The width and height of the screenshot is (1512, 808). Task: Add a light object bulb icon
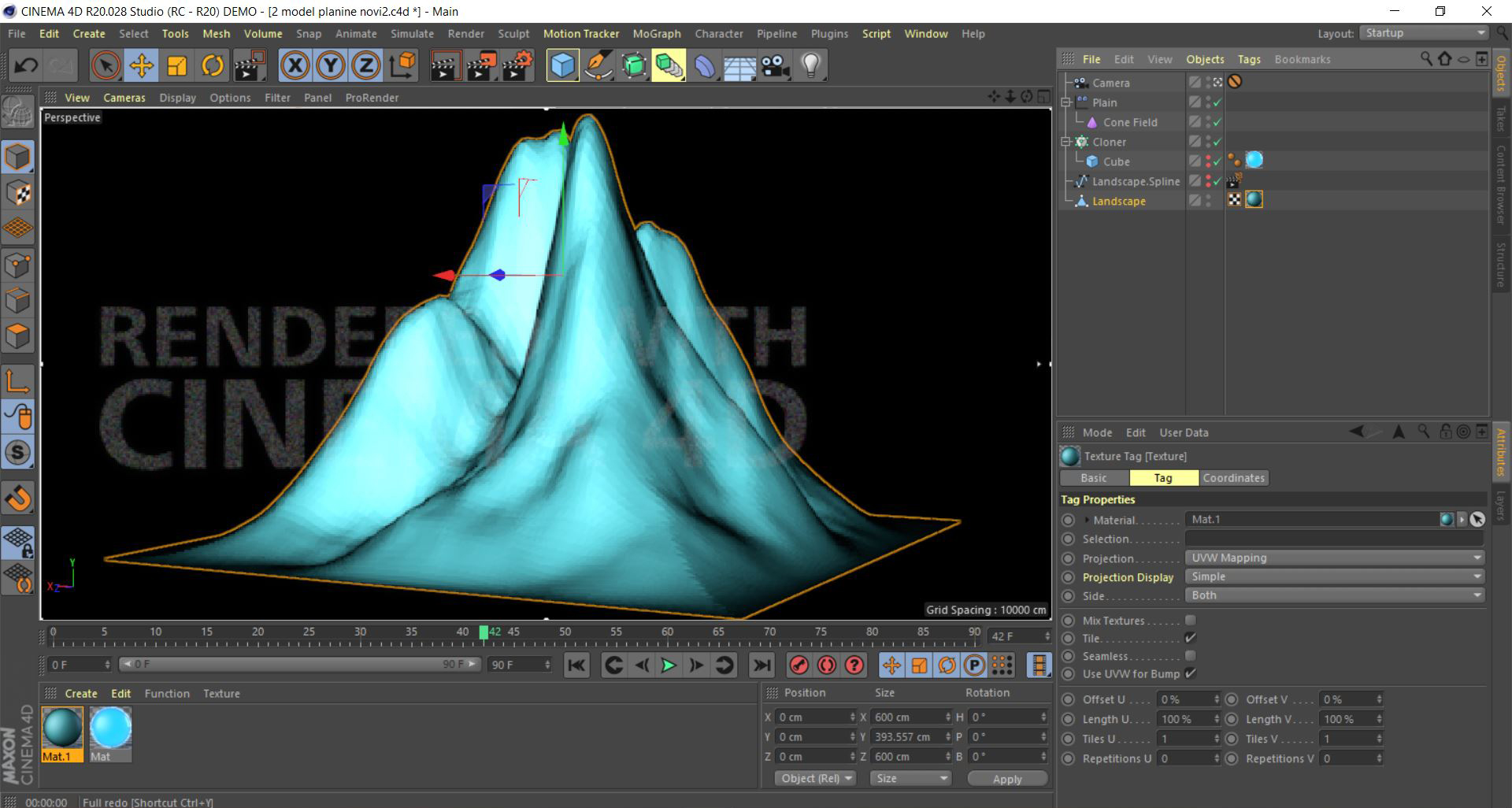point(810,65)
